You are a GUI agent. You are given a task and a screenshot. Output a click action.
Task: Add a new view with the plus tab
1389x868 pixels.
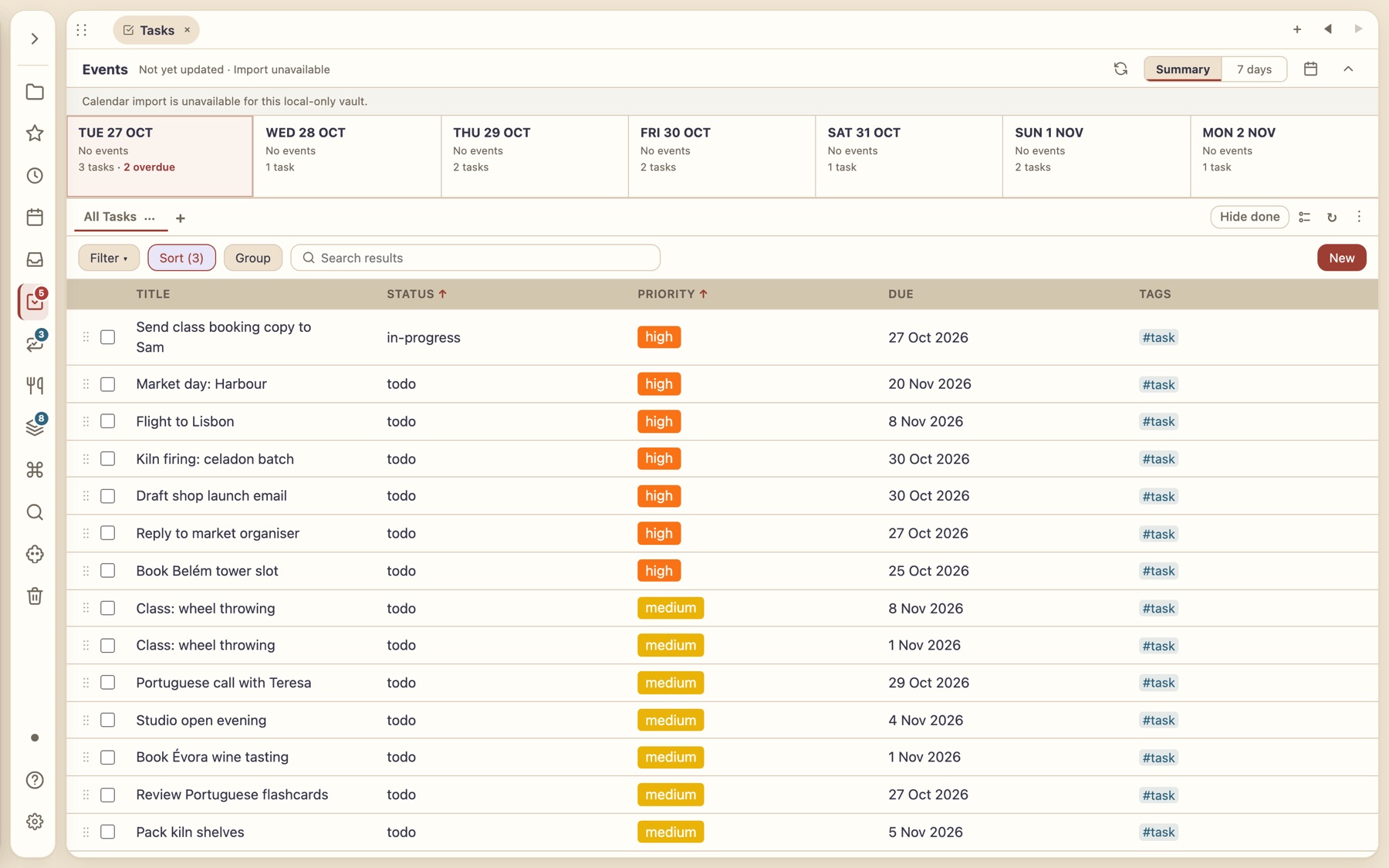[x=181, y=218]
